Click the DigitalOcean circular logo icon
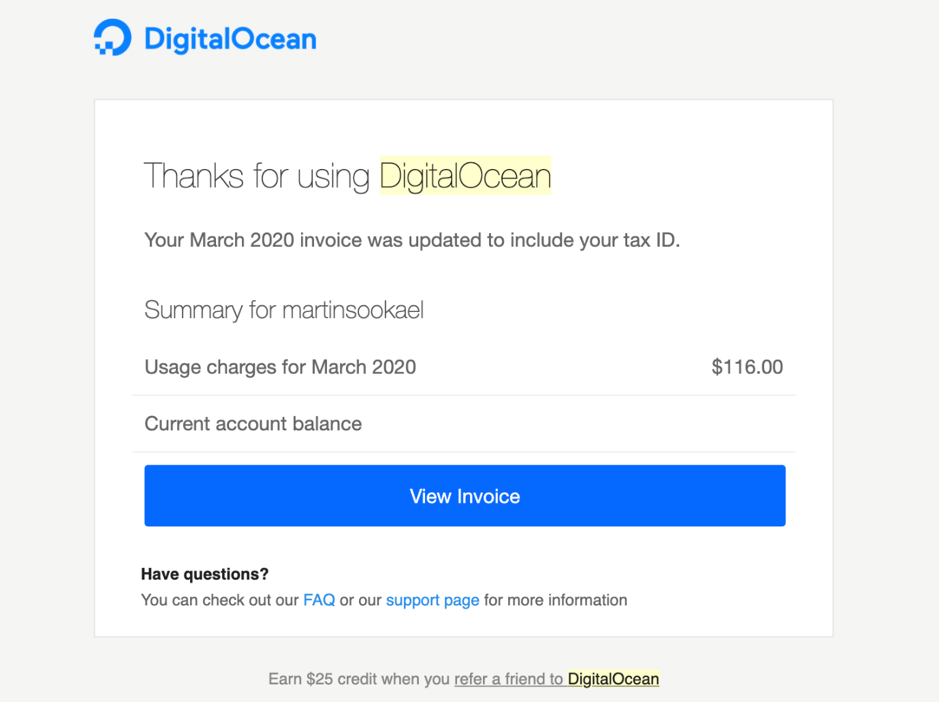Viewport: 939px width, 702px height. (x=113, y=37)
